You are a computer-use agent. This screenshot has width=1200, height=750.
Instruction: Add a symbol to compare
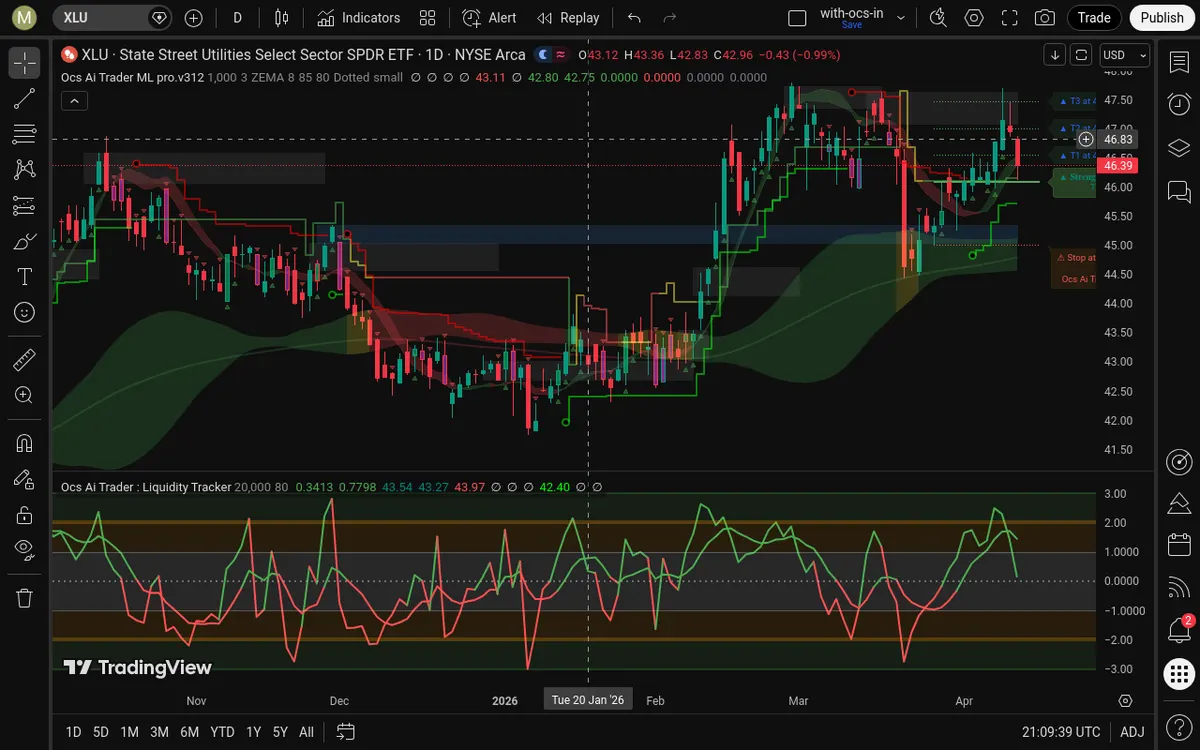pyautogui.click(x=193, y=18)
